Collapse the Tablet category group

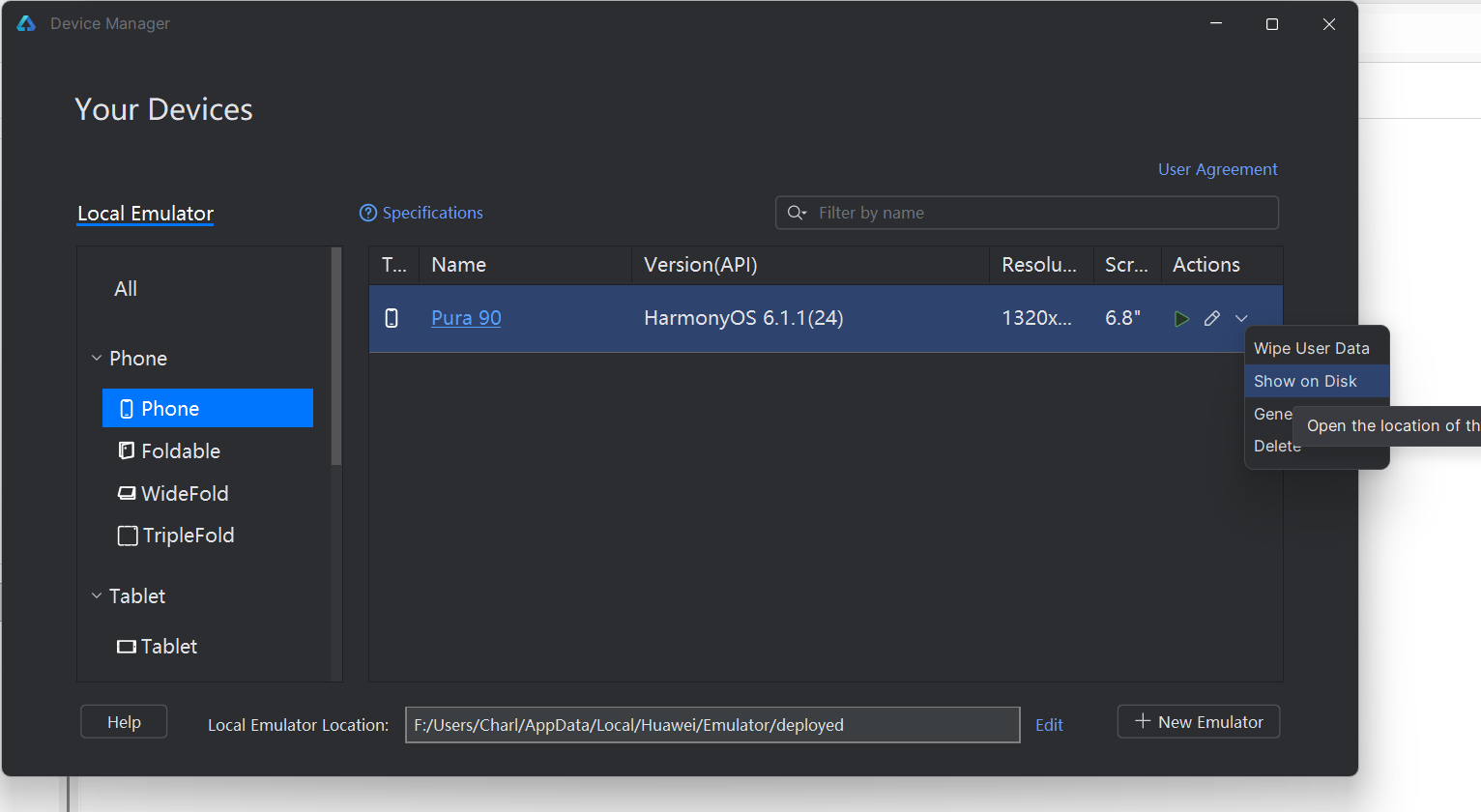click(97, 596)
